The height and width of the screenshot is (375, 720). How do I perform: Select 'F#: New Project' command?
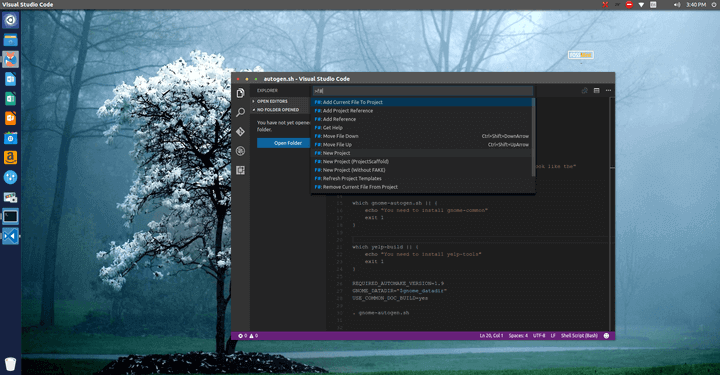click(422, 153)
